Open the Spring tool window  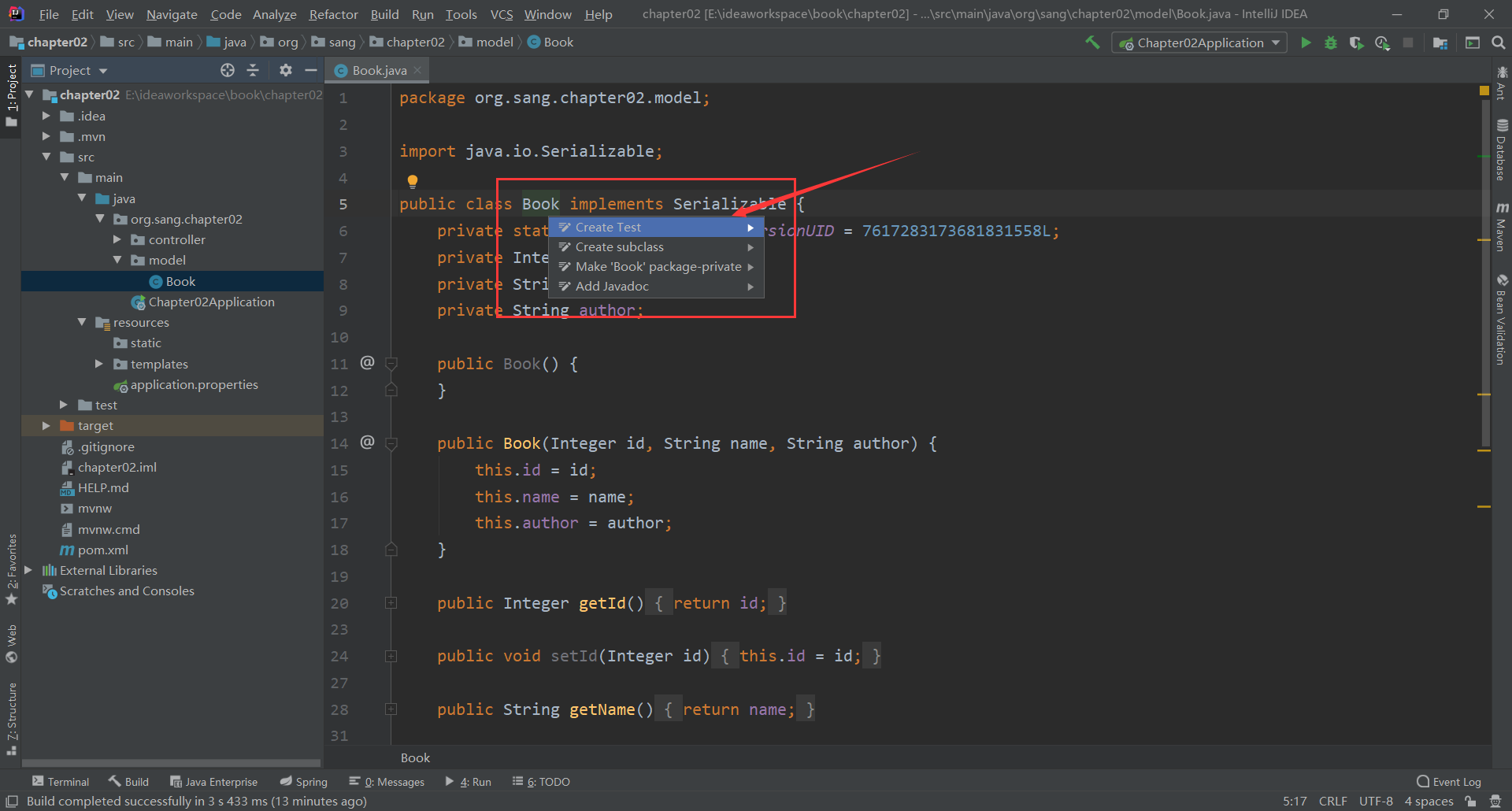304,781
